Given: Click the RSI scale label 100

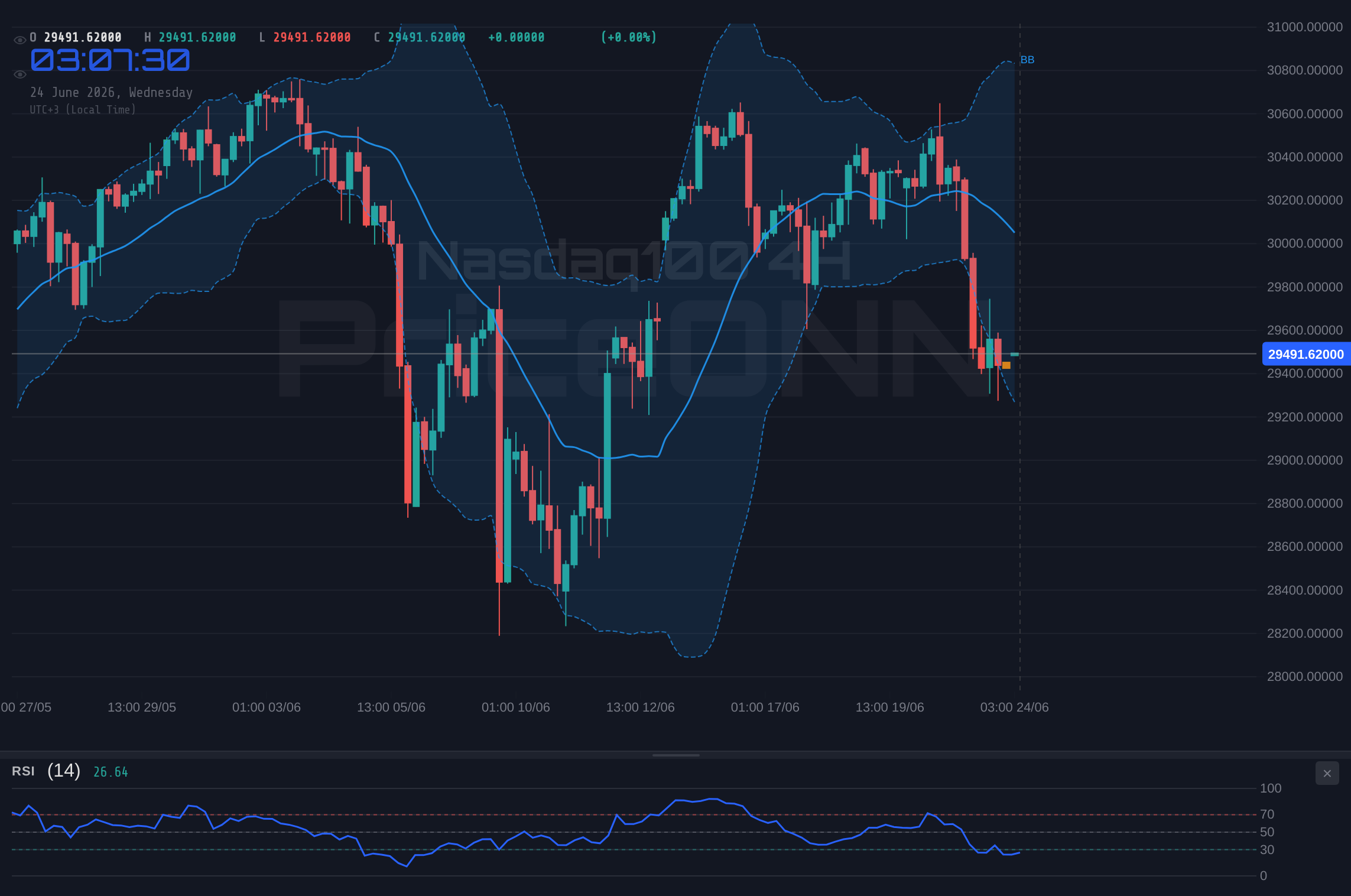Looking at the screenshot, I should point(1271,788).
